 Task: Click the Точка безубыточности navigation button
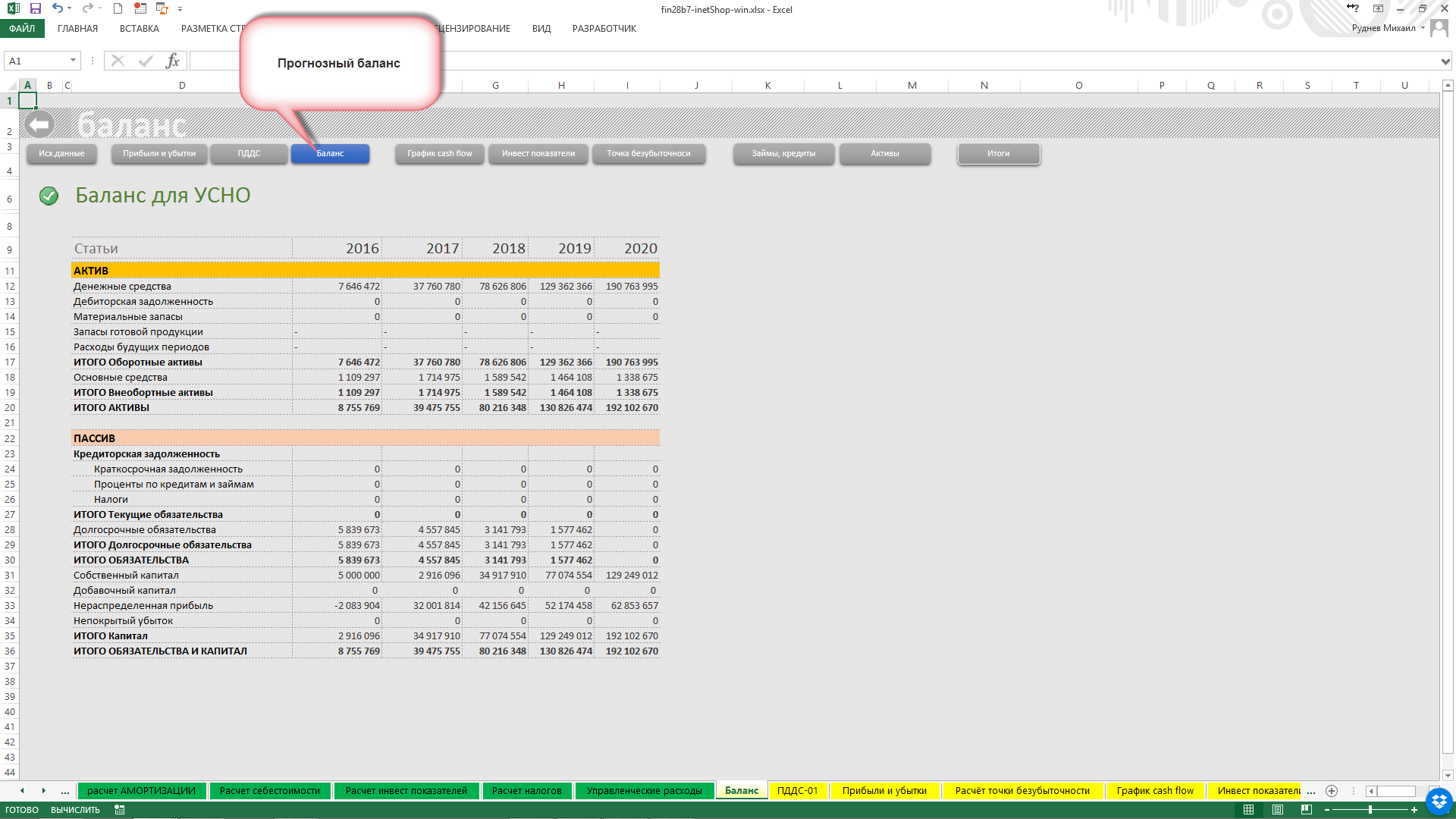[648, 153]
